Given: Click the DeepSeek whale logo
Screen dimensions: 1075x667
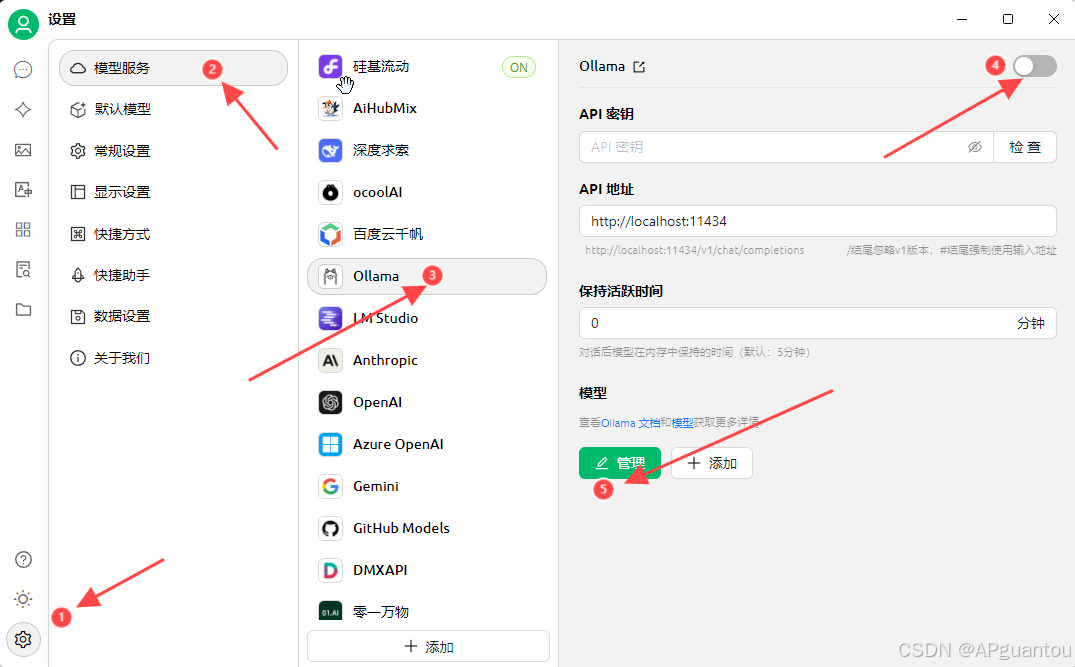Looking at the screenshot, I should pos(330,150).
